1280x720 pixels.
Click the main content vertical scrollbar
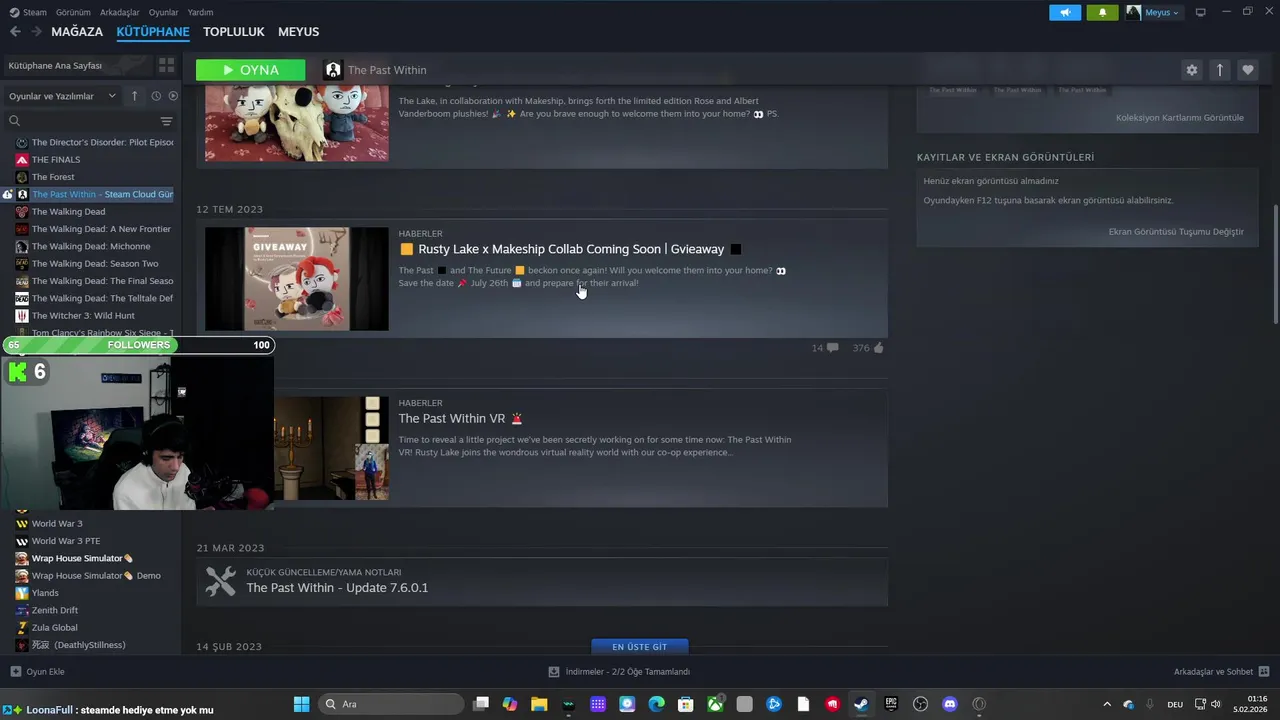click(1275, 265)
